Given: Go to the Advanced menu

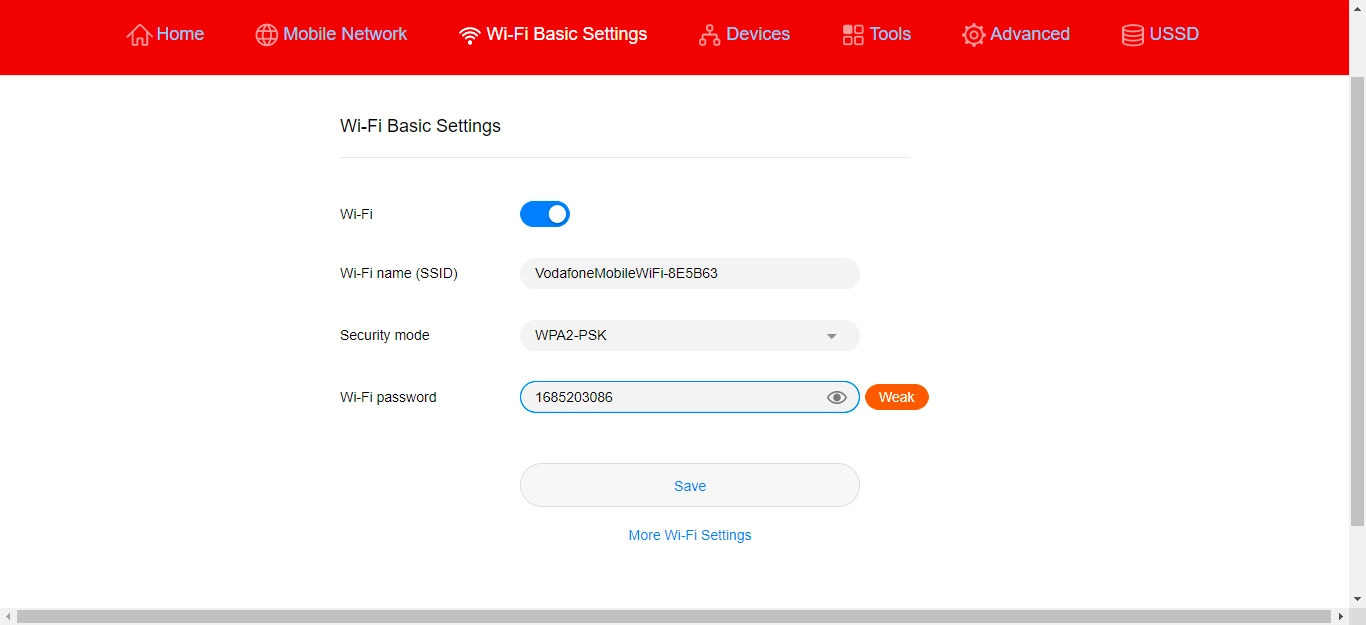Looking at the screenshot, I should (1029, 34).
